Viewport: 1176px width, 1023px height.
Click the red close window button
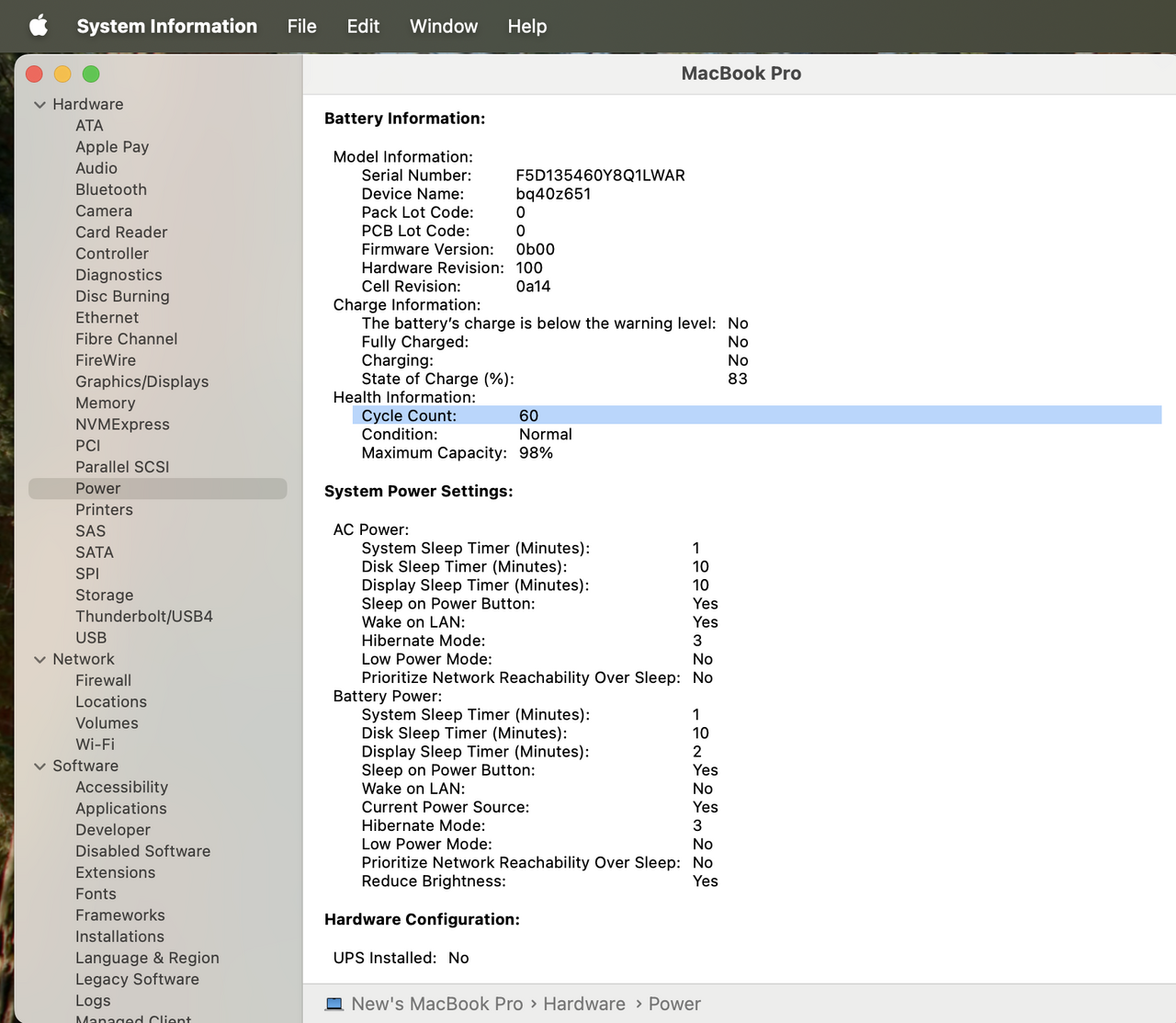click(x=35, y=74)
